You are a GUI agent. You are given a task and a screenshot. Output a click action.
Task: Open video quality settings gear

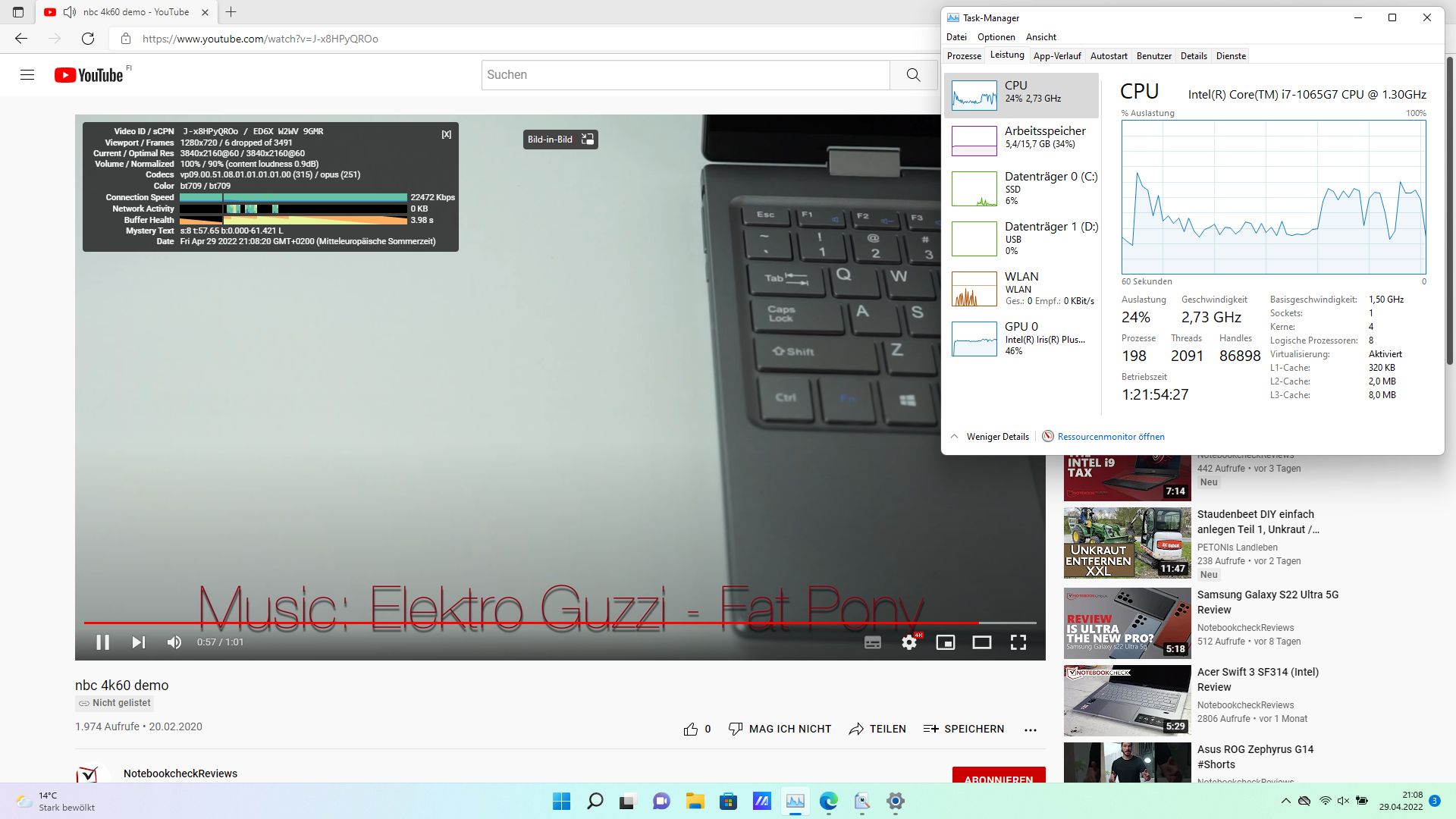908,642
